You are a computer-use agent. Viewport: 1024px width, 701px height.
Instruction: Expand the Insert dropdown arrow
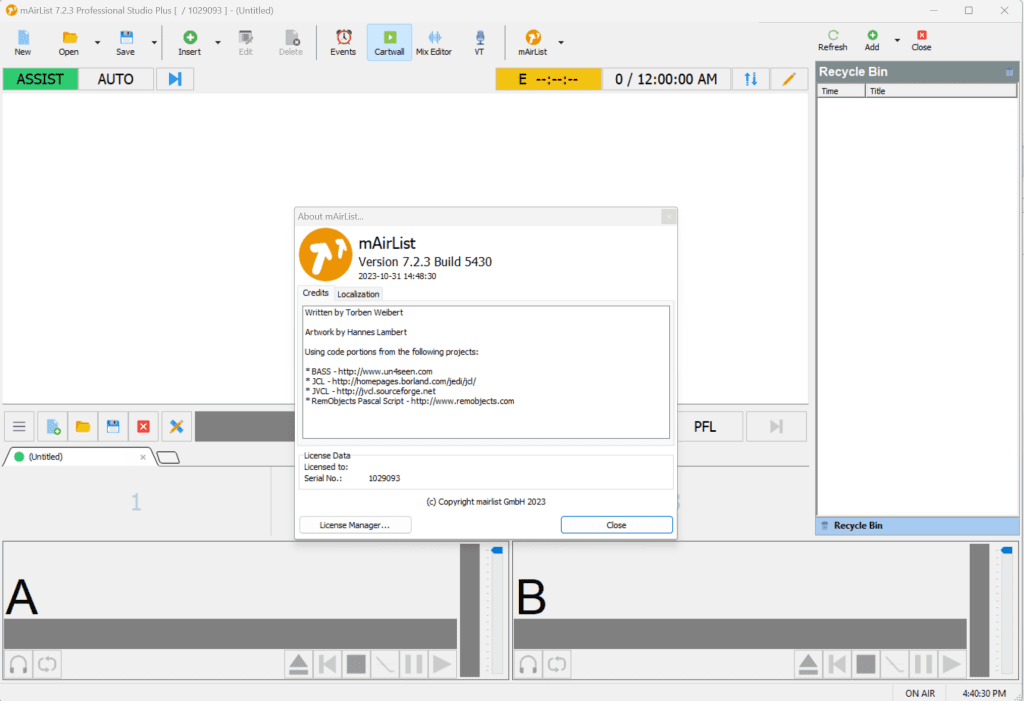tap(217, 42)
